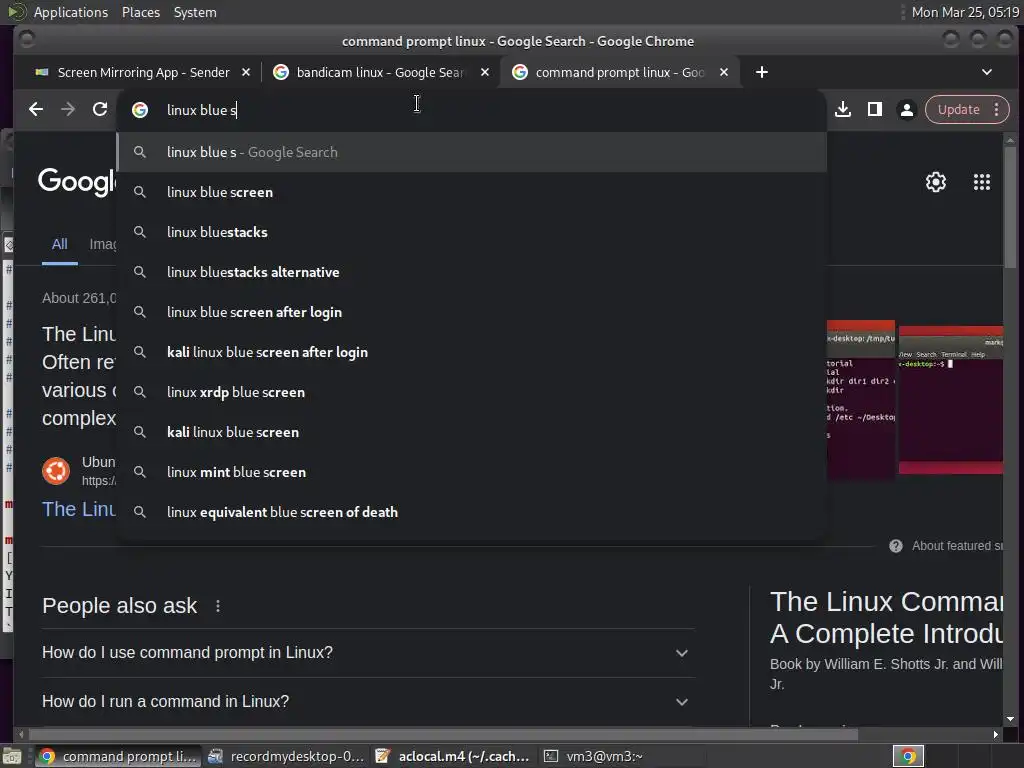Select suggestion 'linux blue s - Google Search'

[472, 152]
